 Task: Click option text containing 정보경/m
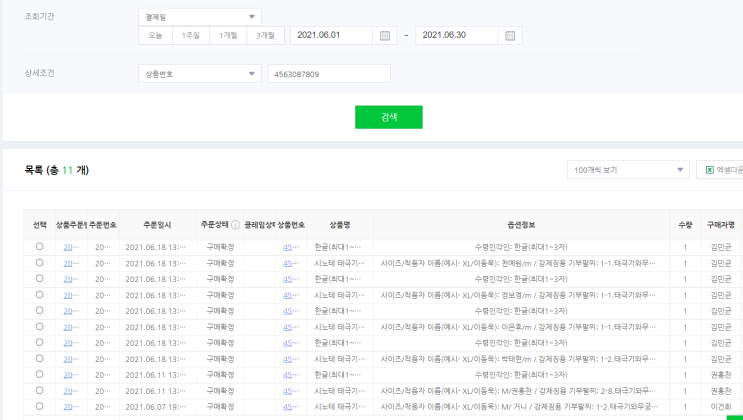(518, 295)
